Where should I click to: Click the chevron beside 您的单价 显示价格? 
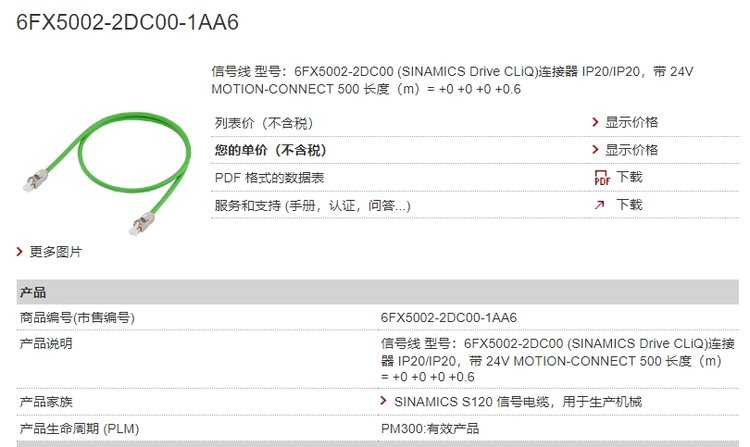pos(596,150)
